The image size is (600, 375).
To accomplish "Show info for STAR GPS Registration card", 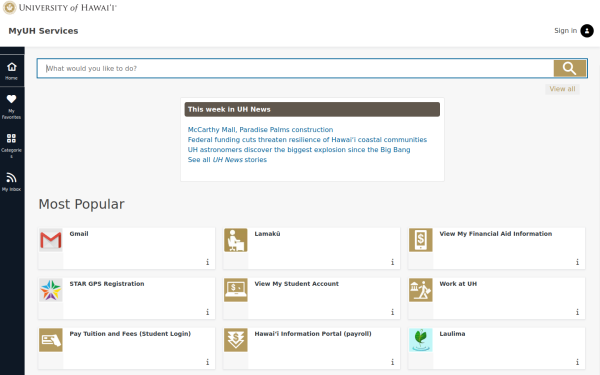I will pos(207,312).
